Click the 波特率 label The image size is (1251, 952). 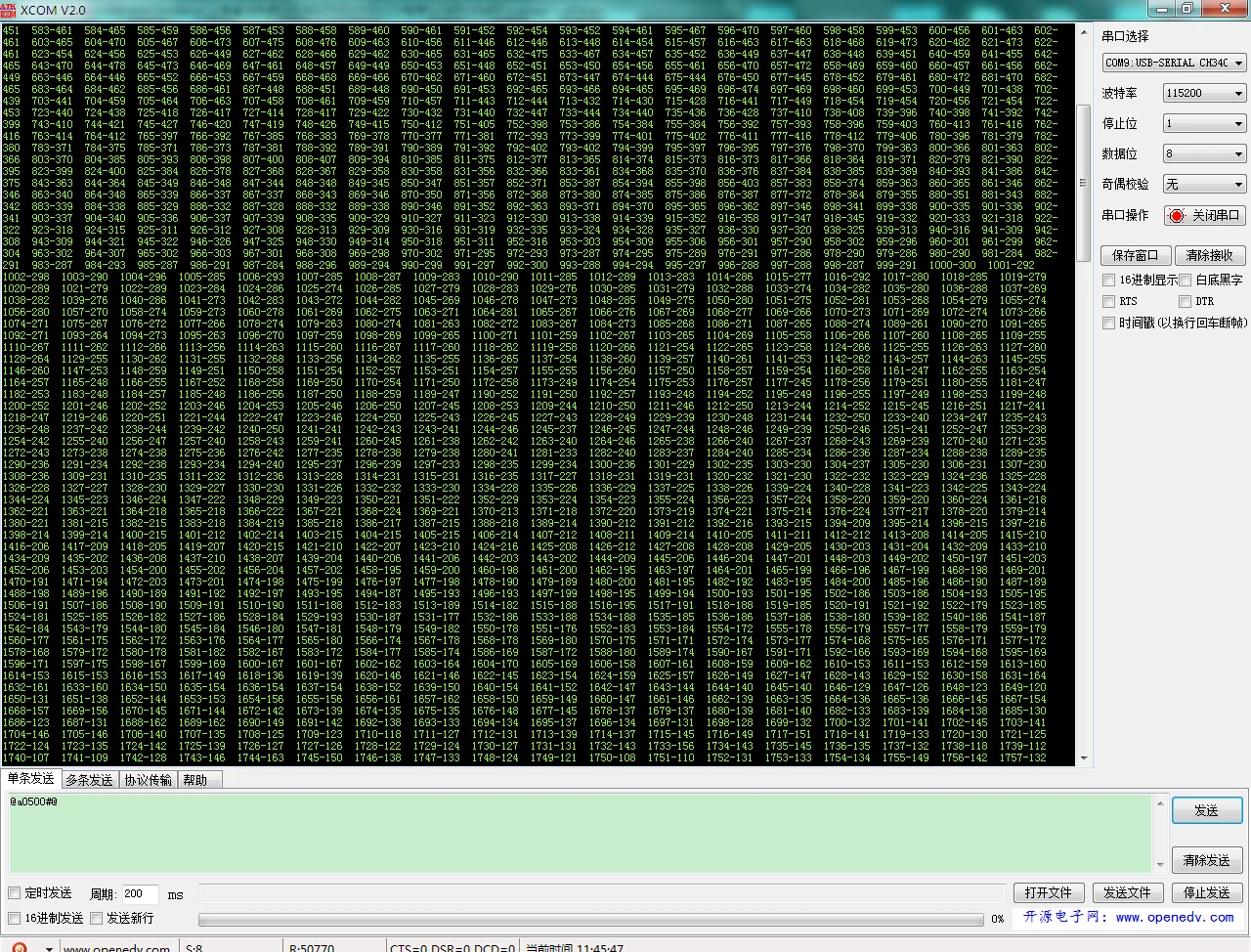tap(1119, 93)
